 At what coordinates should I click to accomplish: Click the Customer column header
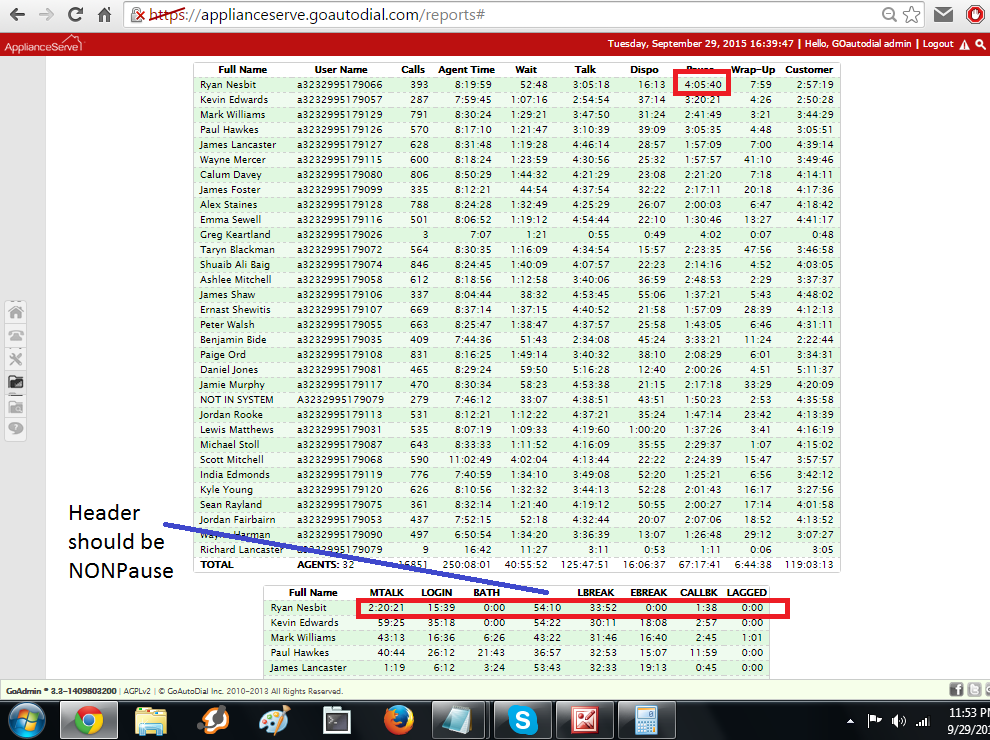pos(809,69)
